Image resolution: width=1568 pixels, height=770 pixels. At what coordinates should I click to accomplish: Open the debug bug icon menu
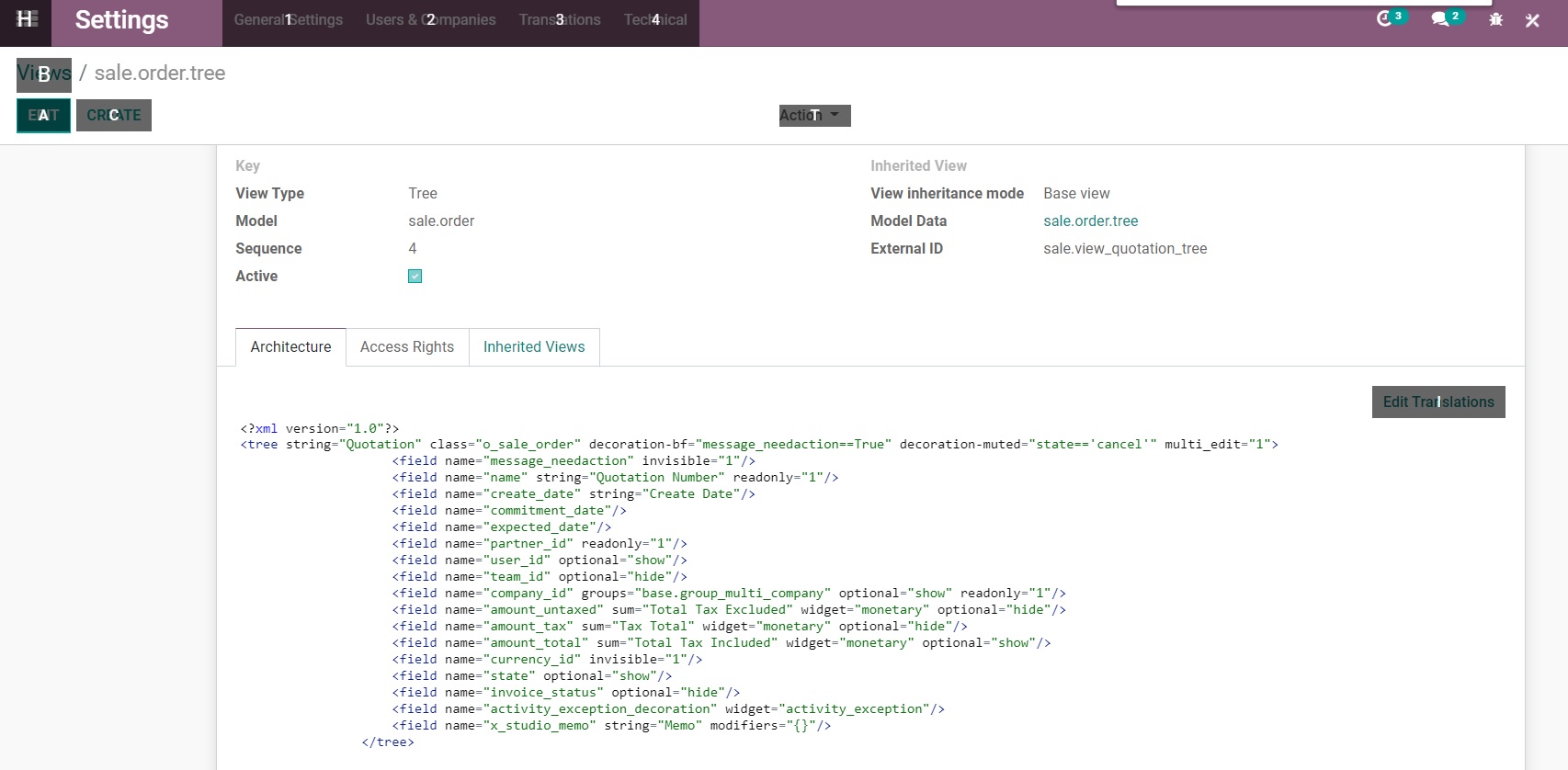[1495, 19]
